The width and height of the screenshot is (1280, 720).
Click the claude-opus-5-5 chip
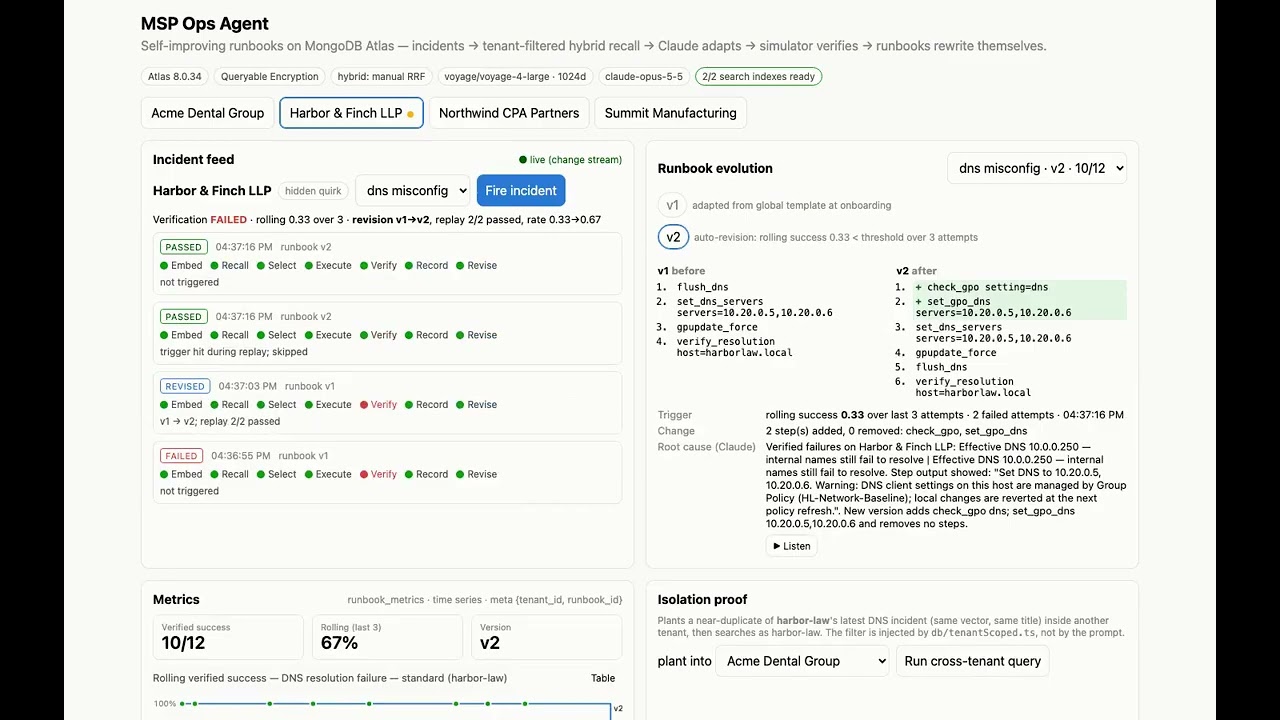644,76
